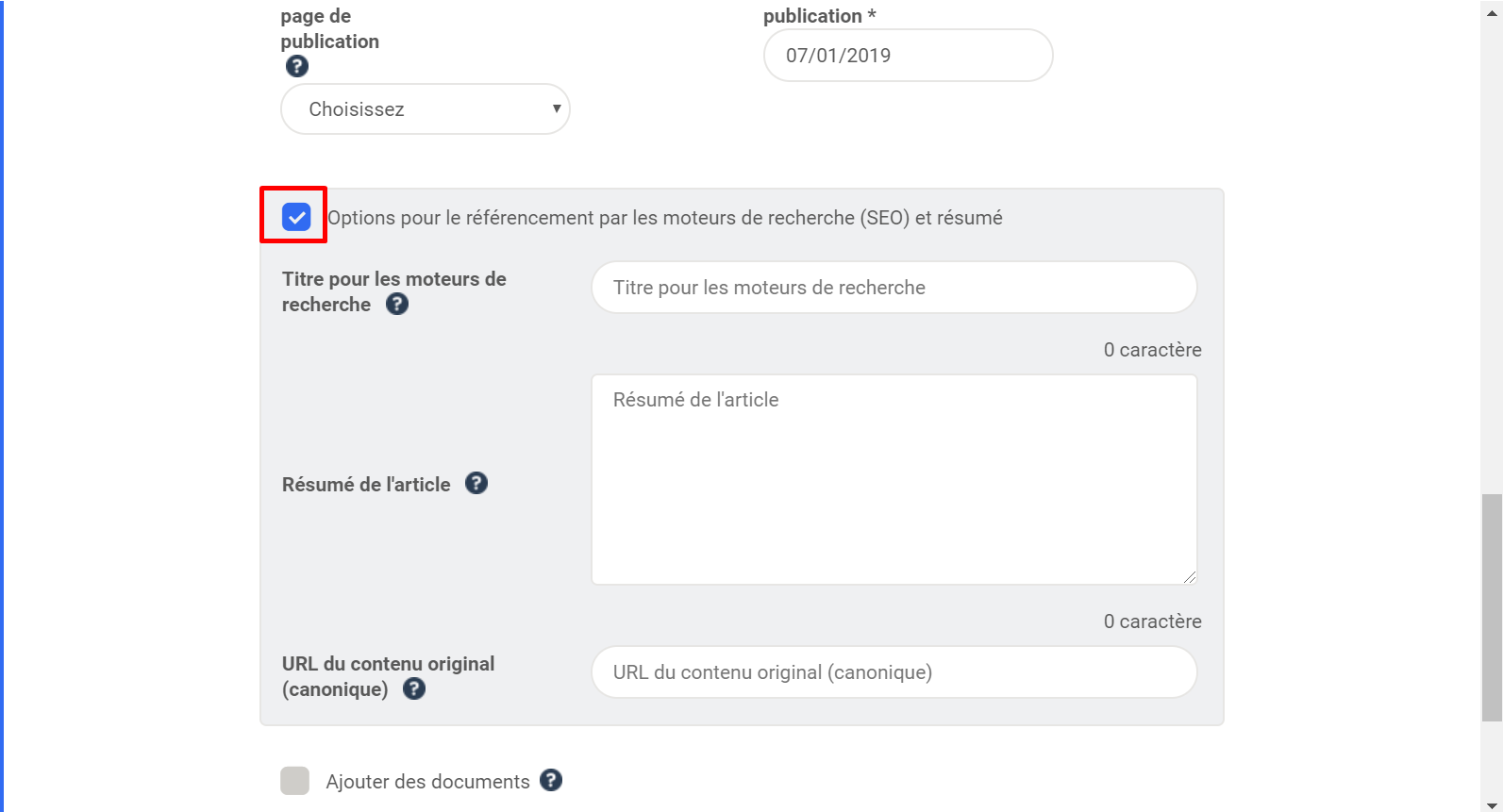Click the page vertical scrollbar thumb

point(1492,607)
